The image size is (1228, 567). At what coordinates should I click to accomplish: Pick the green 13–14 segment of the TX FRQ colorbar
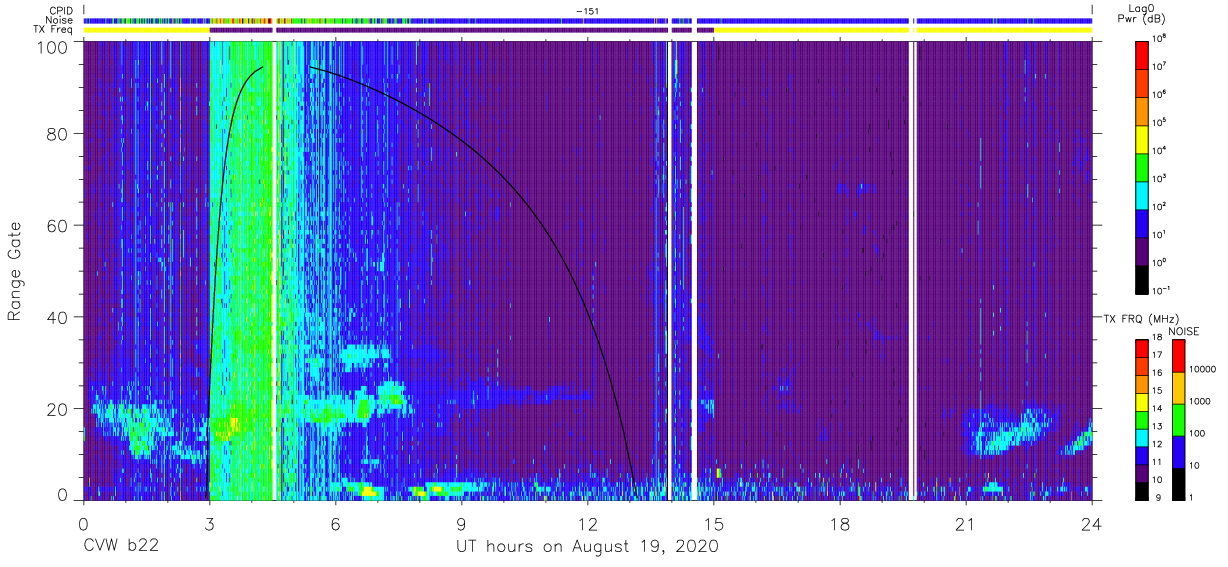click(x=1141, y=418)
